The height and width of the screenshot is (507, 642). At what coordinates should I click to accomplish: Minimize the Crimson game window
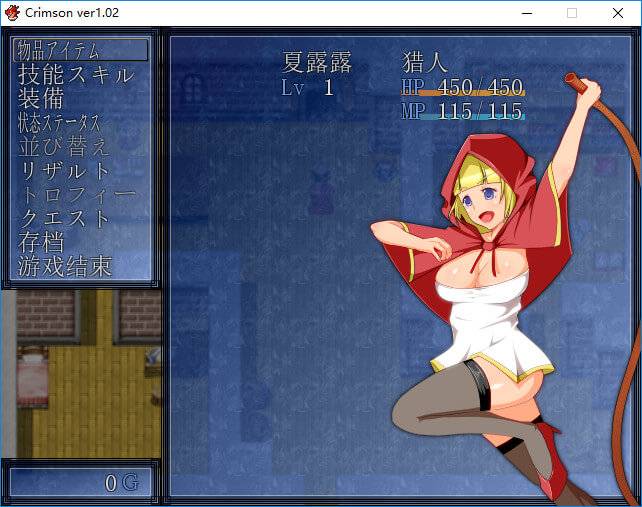[x=525, y=13]
